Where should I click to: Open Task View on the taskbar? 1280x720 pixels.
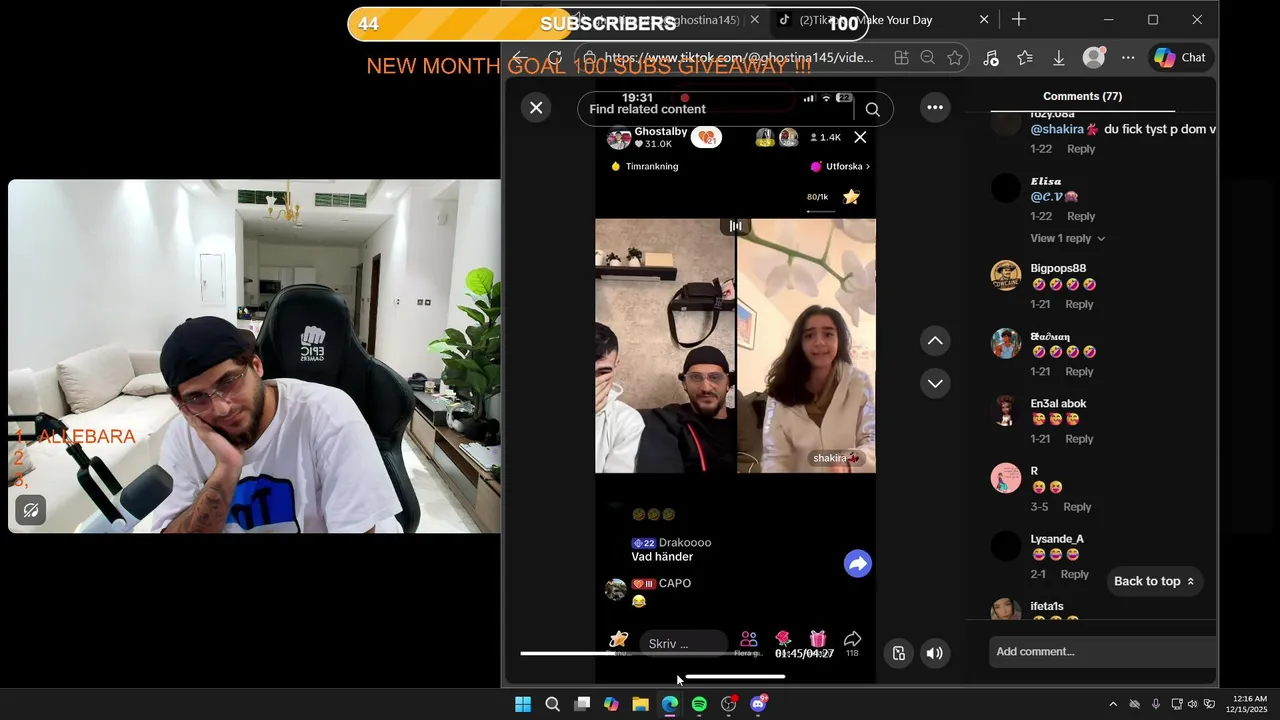tap(582, 704)
